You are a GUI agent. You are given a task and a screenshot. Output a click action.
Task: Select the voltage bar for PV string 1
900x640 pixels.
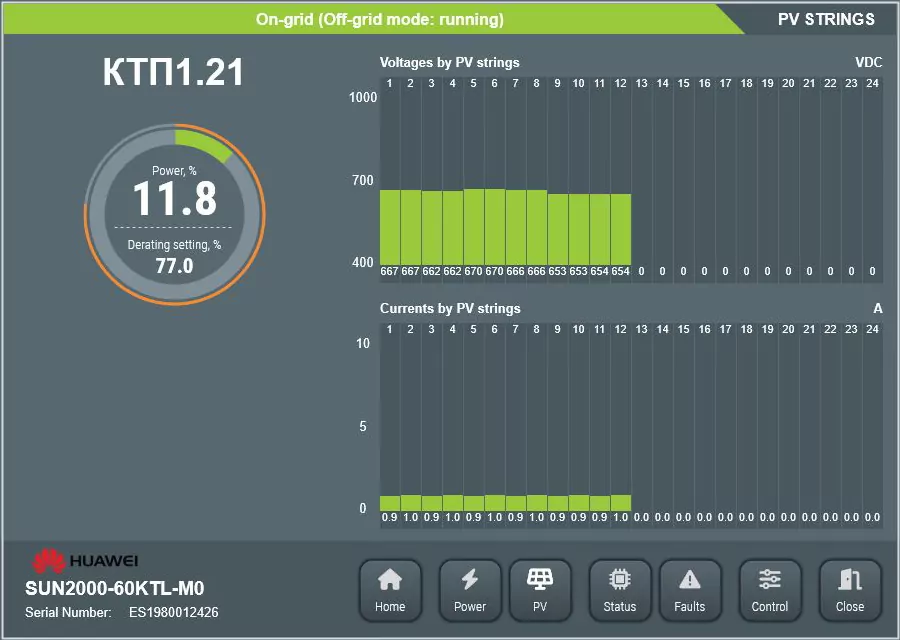click(x=390, y=227)
